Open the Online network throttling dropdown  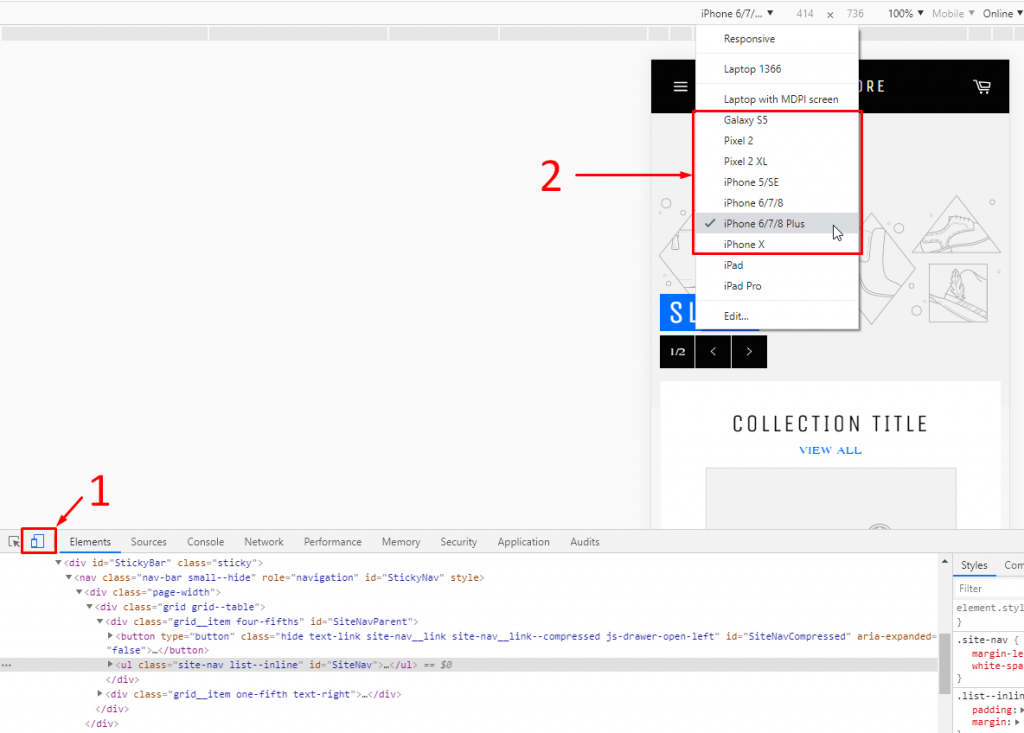[x=1001, y=13]
